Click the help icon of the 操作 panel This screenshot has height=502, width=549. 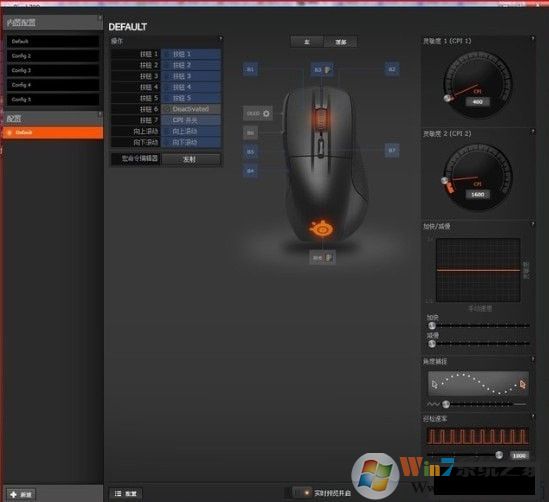[x=220, y=38]
